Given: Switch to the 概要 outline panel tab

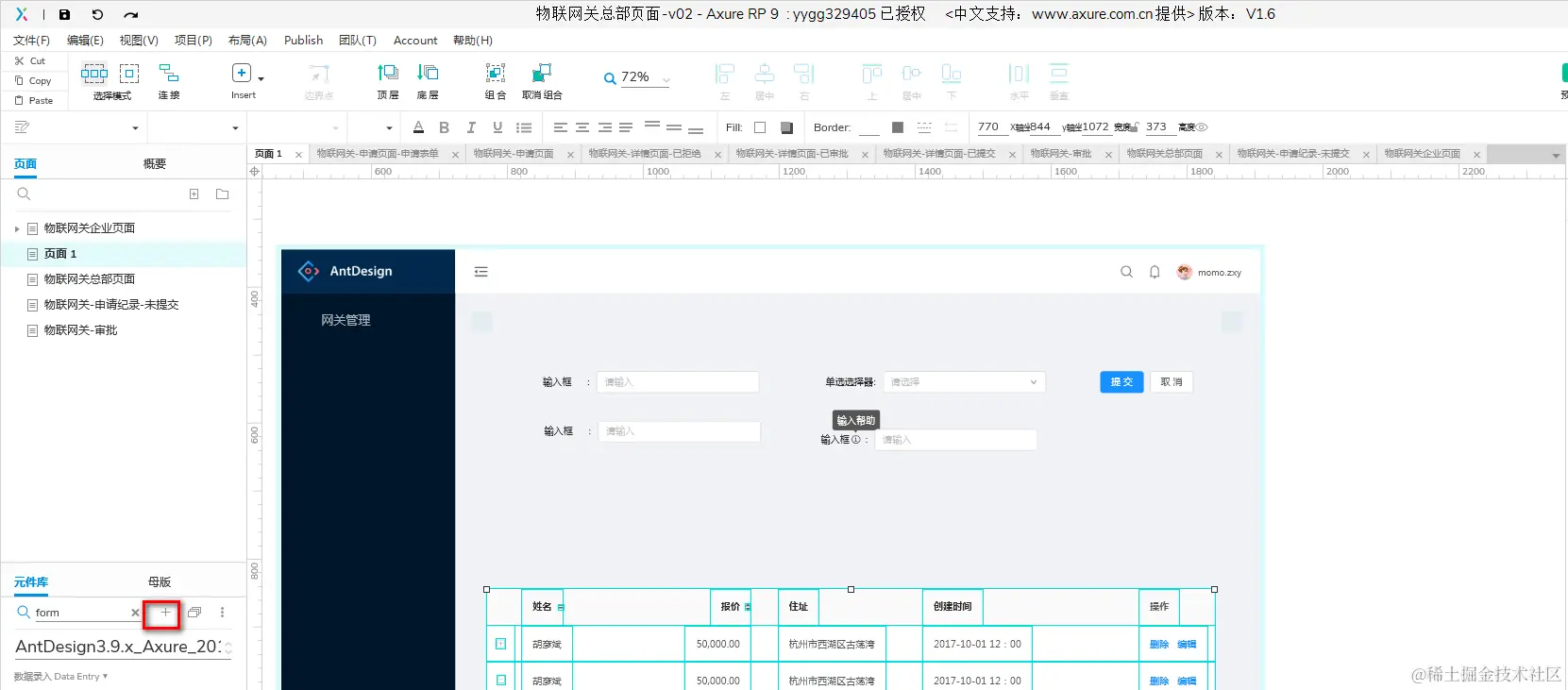Looking at the screenshot, I should click(x=155, y=164).
